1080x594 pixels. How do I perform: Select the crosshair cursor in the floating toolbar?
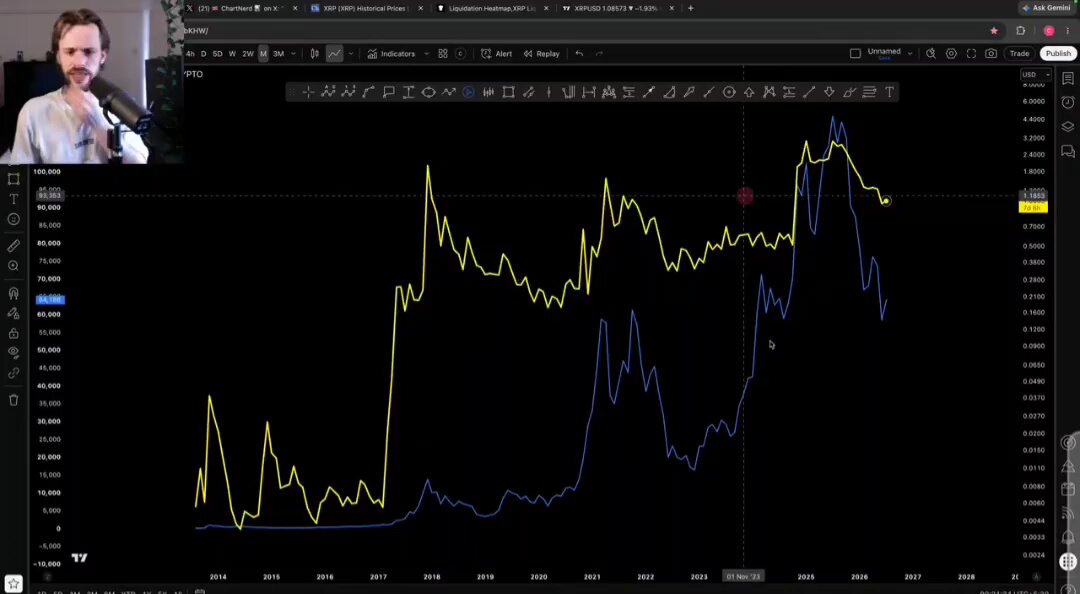pyautogui.click(x=308, y=92)
